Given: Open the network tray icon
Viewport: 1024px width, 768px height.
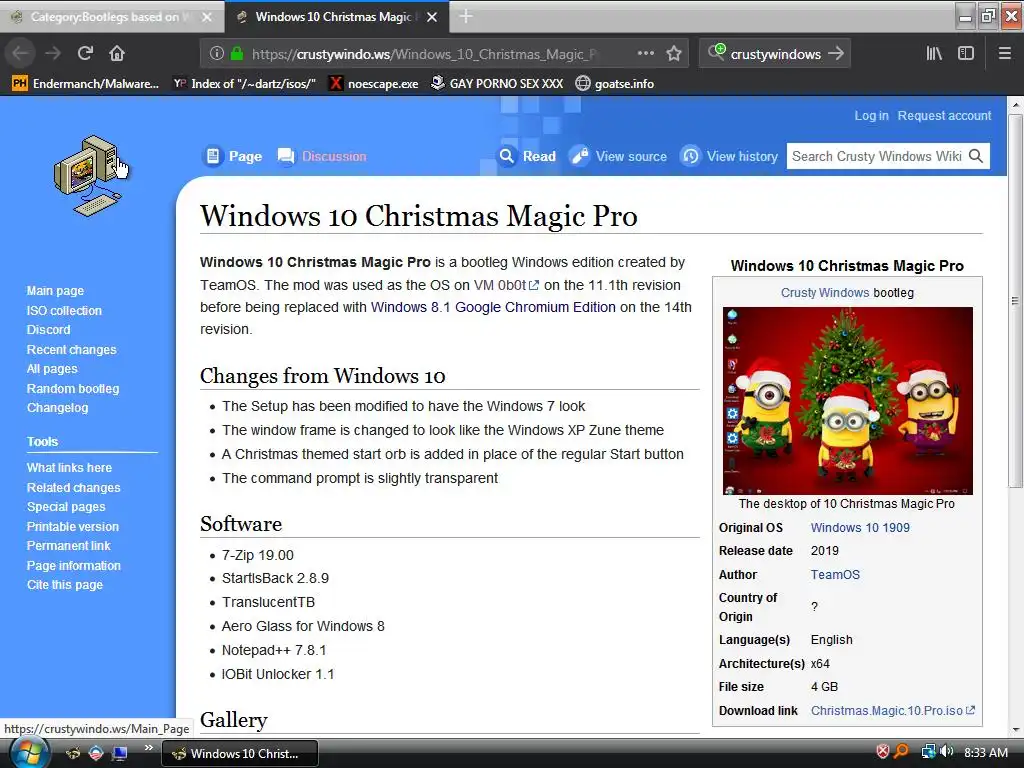Looking at the screenshot, I should point(927,752).
